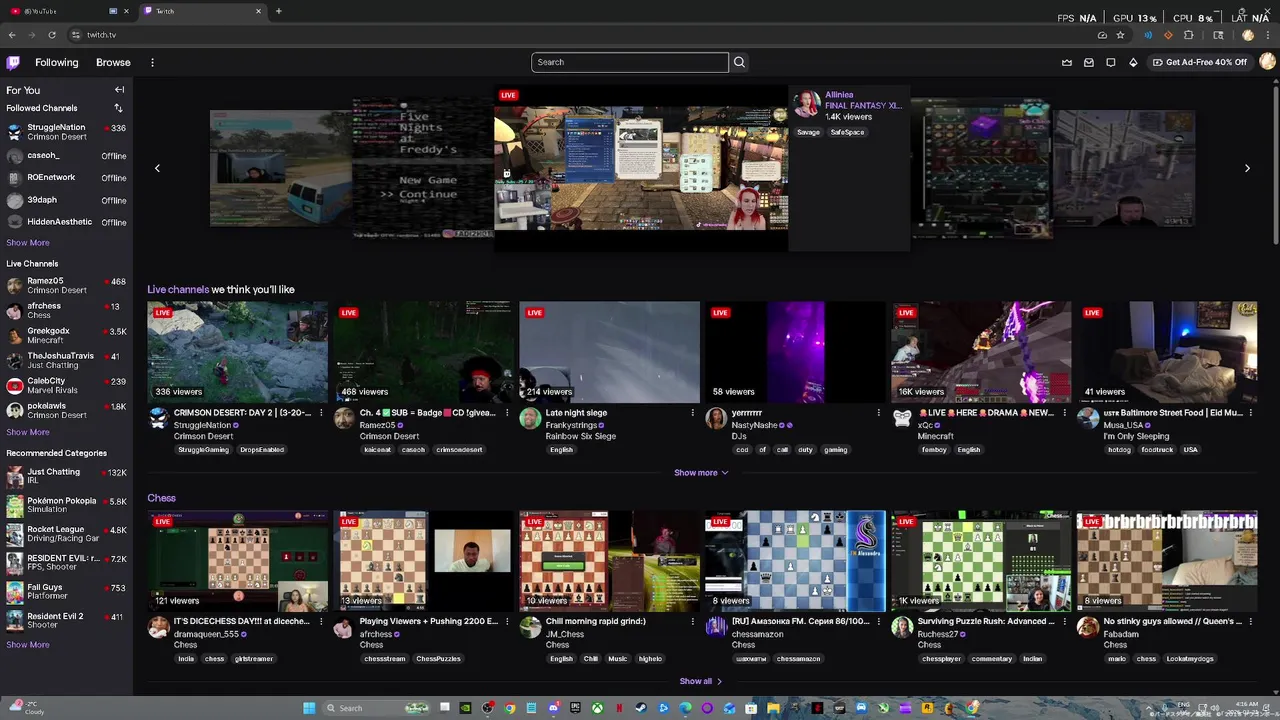Open site info dropdown in address bar
The height and width of the screenshot is (720, 1280).
tap(75, 35)
